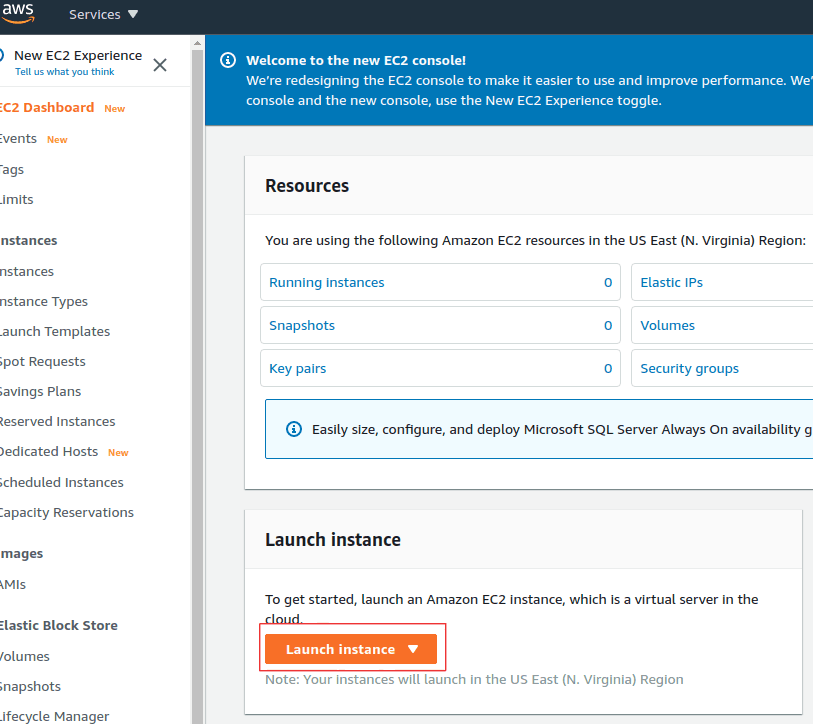
Task: Expand the Services menu dropdown
Action: tap(102, 14)
